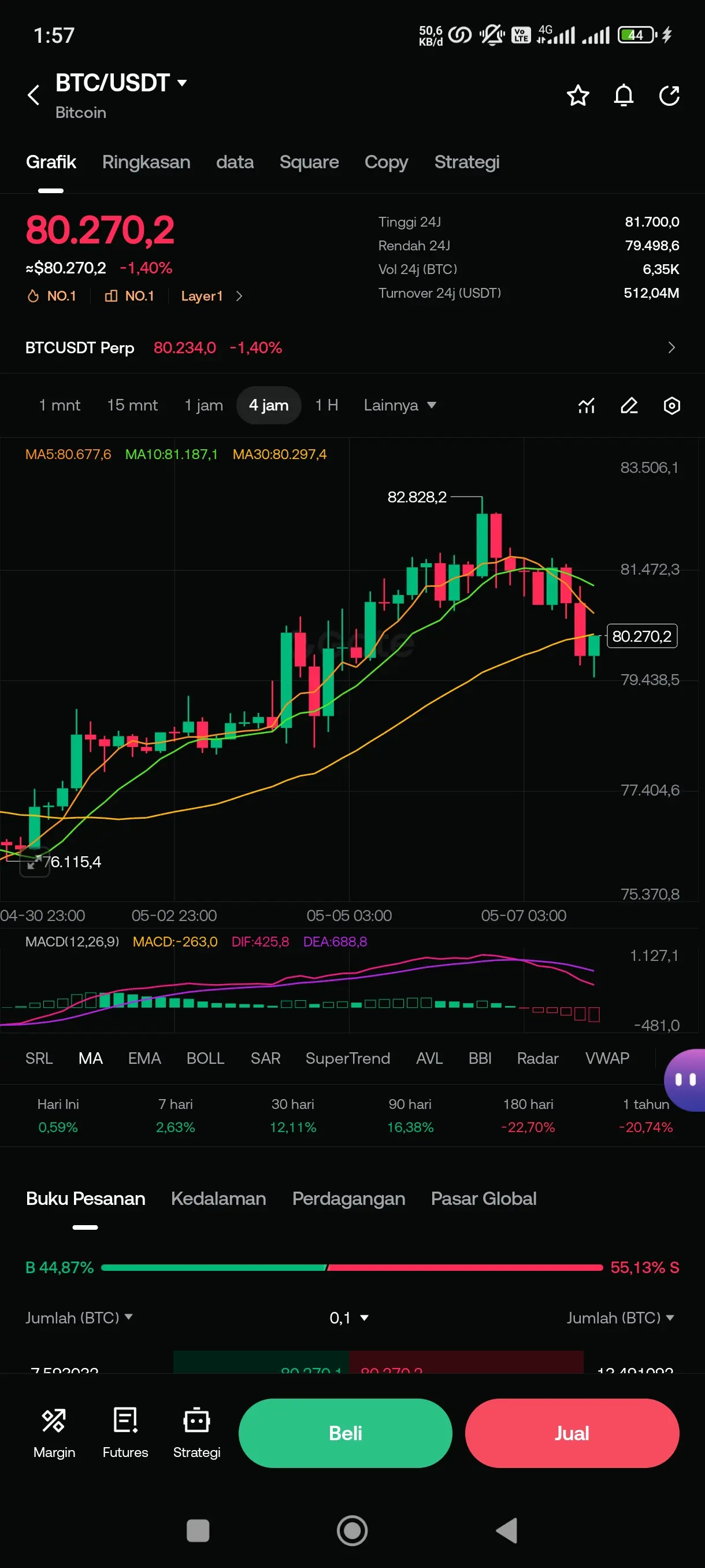Tap Turnover 24j (USDT) 512,04M value
The image size is (705, 1568).
[651, 293]
